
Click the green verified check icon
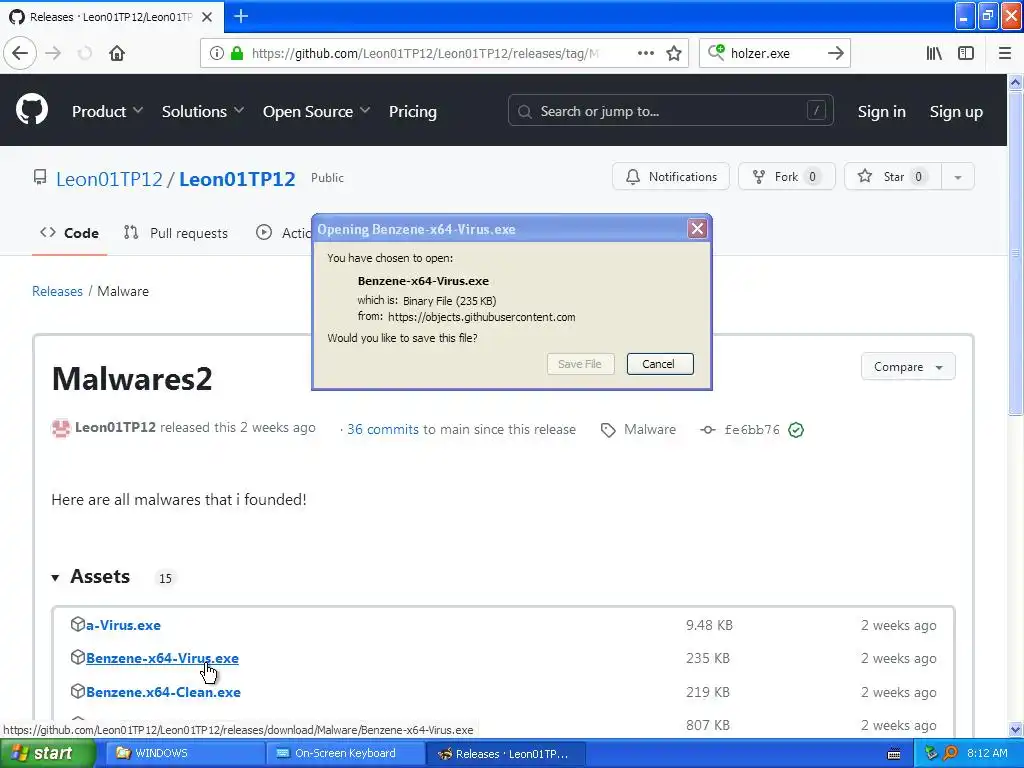[795, 430]
